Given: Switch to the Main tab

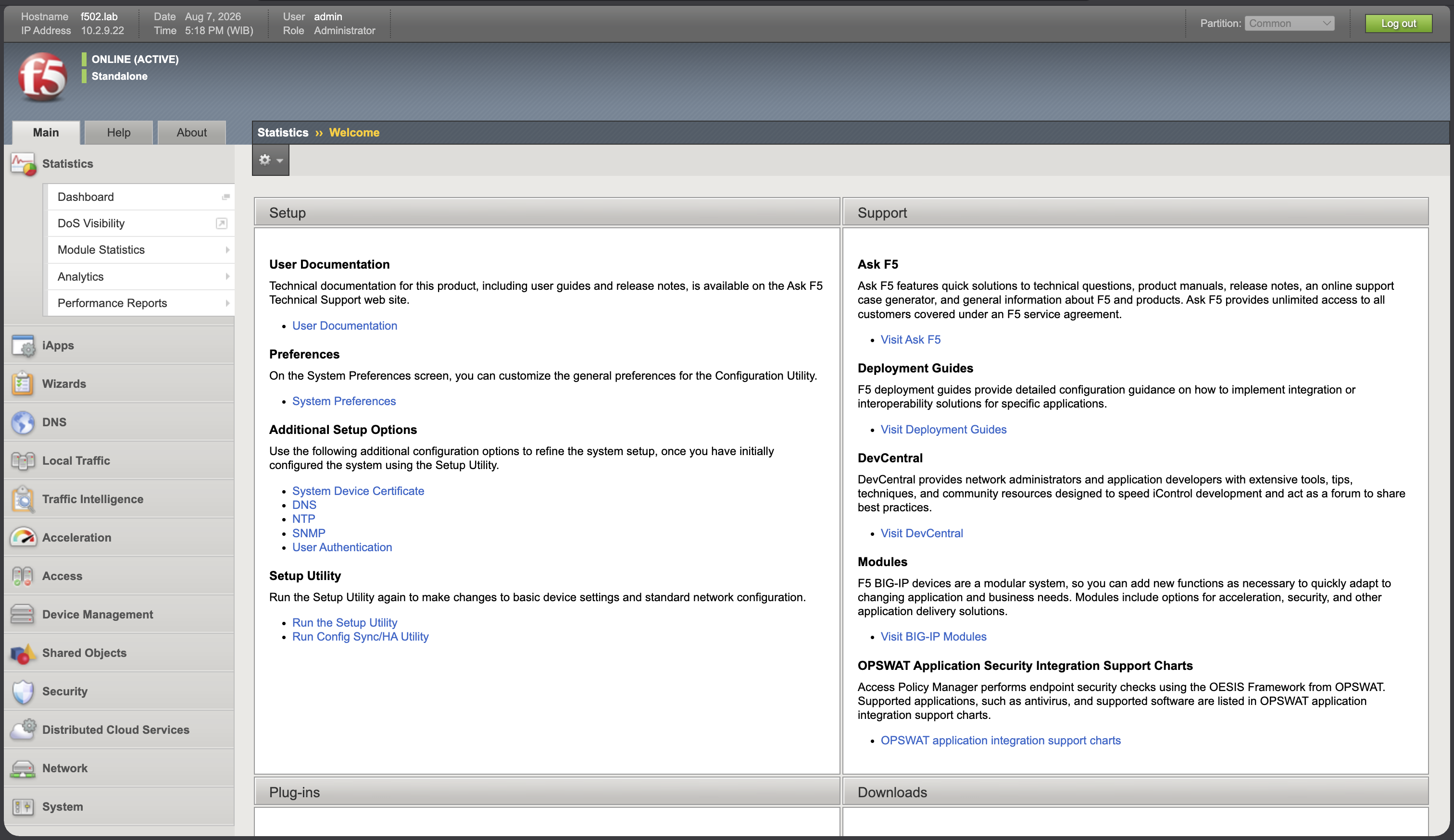Looking at the screenshot, I should click(x=46, y=133).
